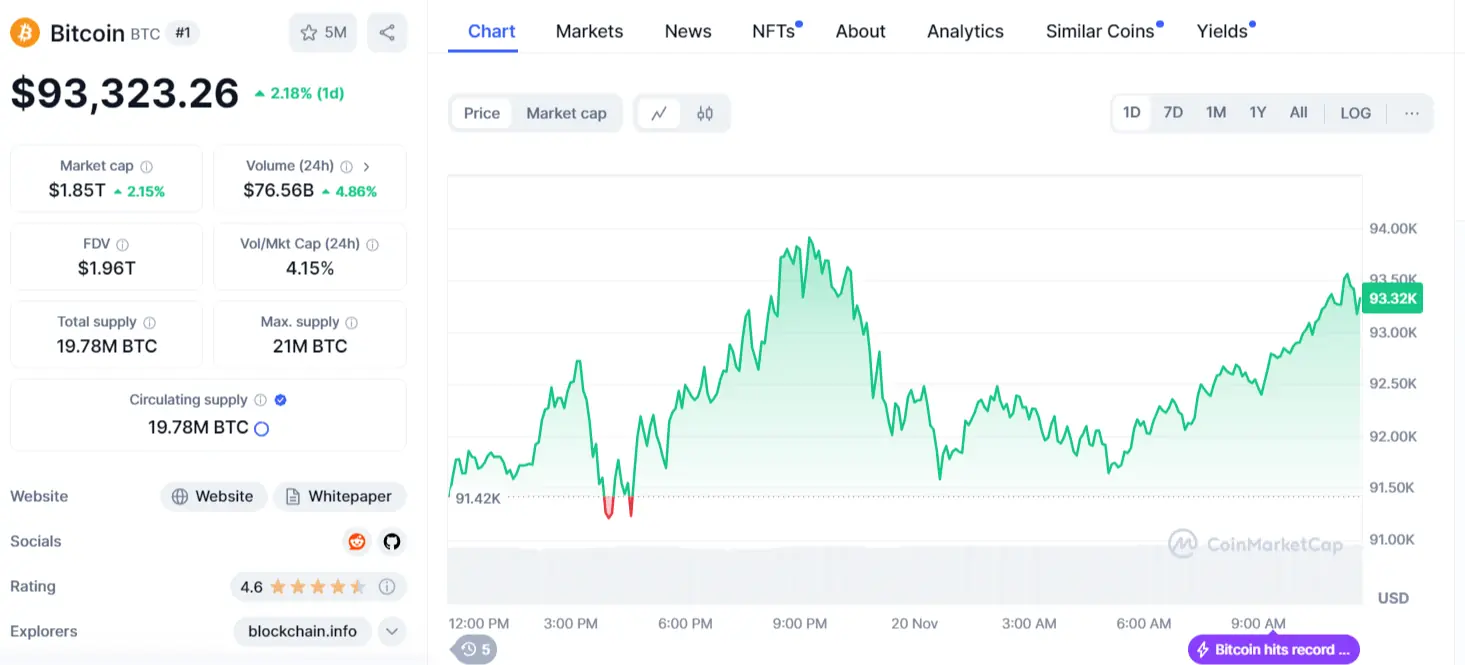The width and height of the screenshot is (1465, 665).
Task: Click the $1.96T FDV value
Action: pyautogui.click(x=106, y=268)
